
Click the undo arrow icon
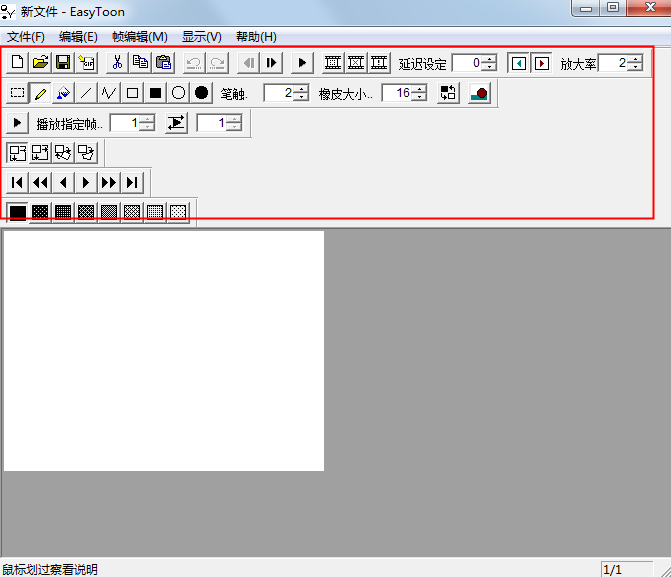point(194,63)
